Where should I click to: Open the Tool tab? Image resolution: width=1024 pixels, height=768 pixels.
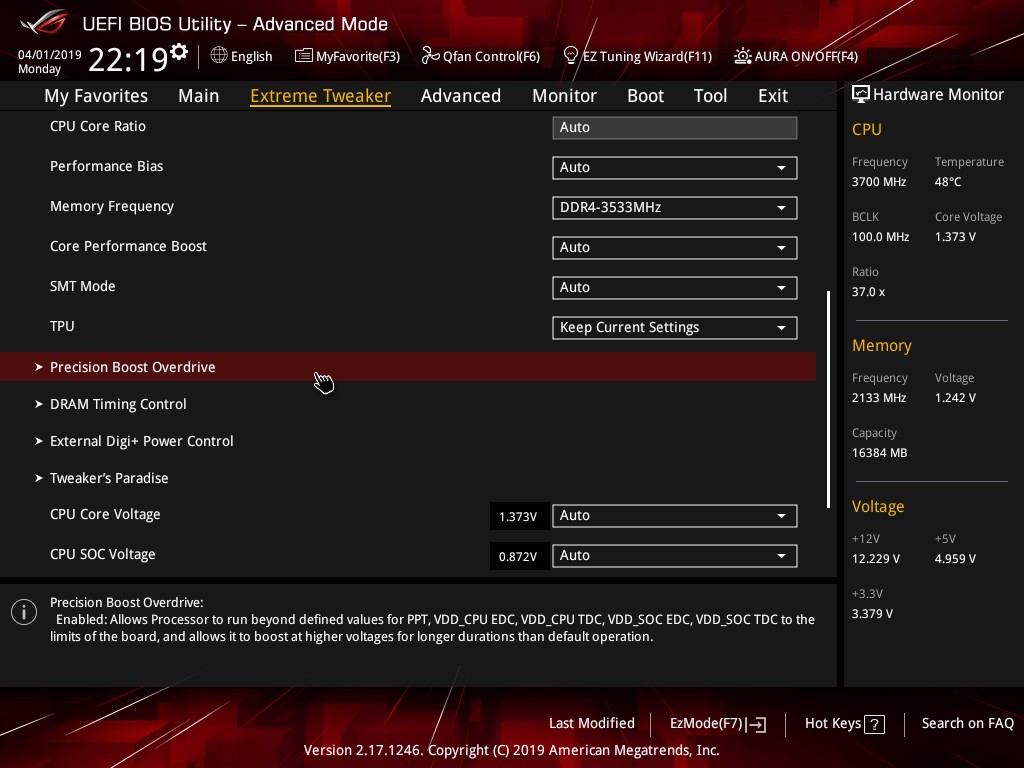click(x=711, y=96)
